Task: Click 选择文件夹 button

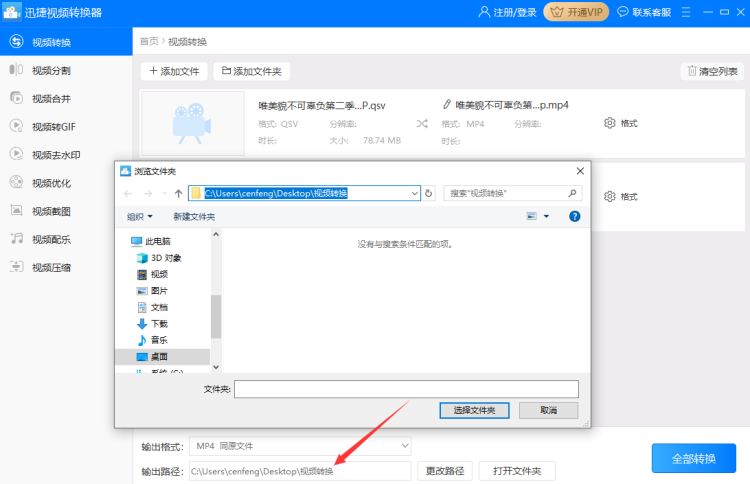Action: click(474, 410)
